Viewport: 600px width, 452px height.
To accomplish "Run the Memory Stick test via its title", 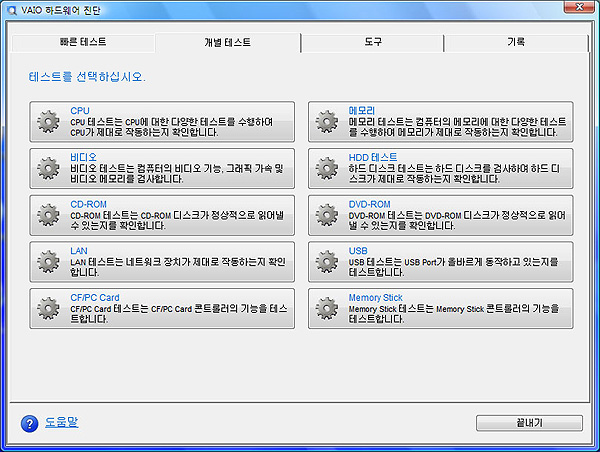I will 375,297.
